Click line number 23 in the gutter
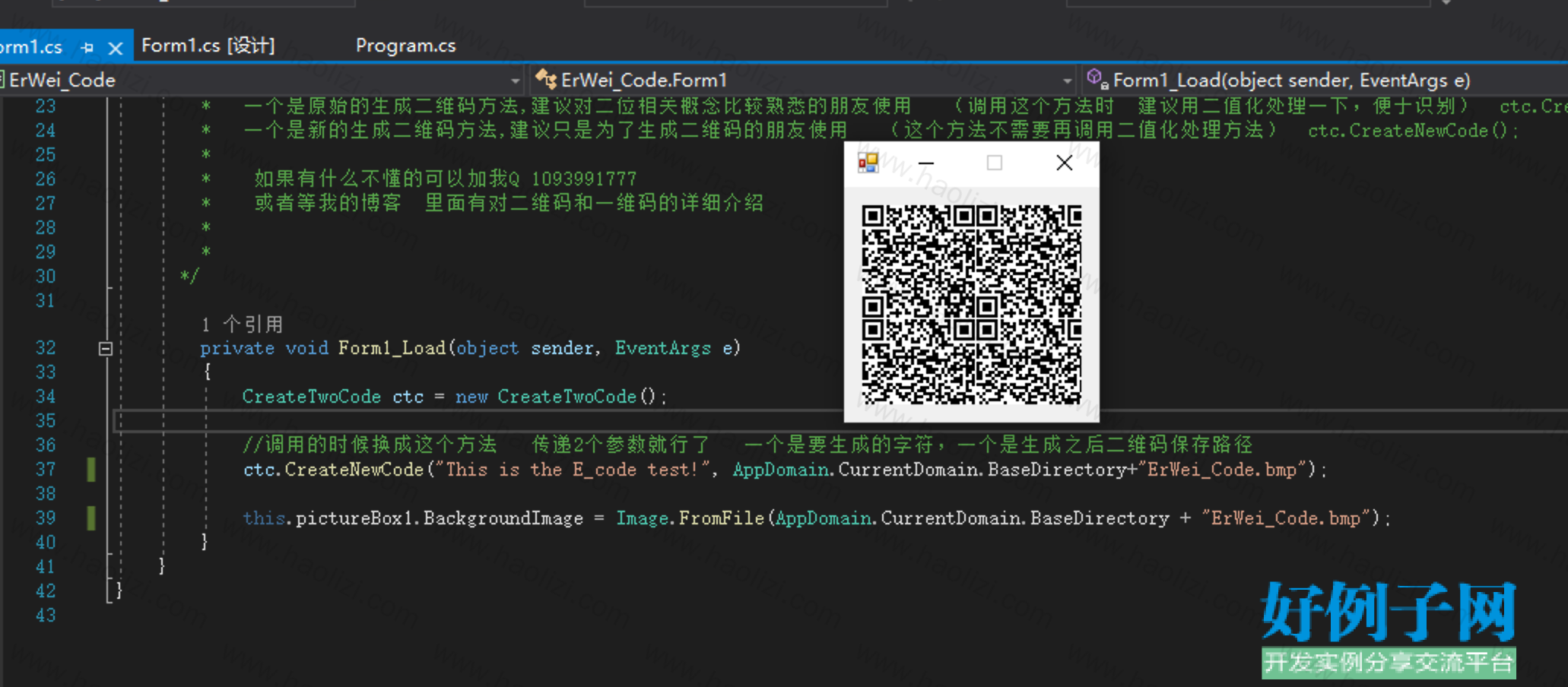 click(46, 106)
